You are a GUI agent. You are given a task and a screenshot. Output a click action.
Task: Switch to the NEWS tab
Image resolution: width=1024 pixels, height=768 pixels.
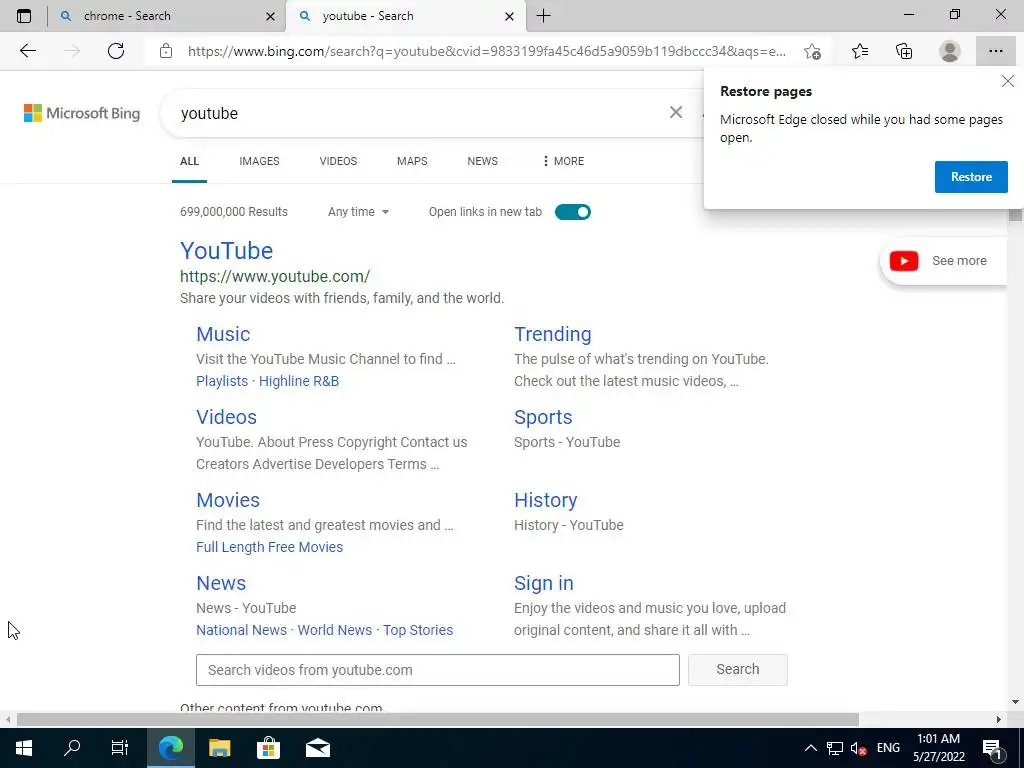click(483, 161)
